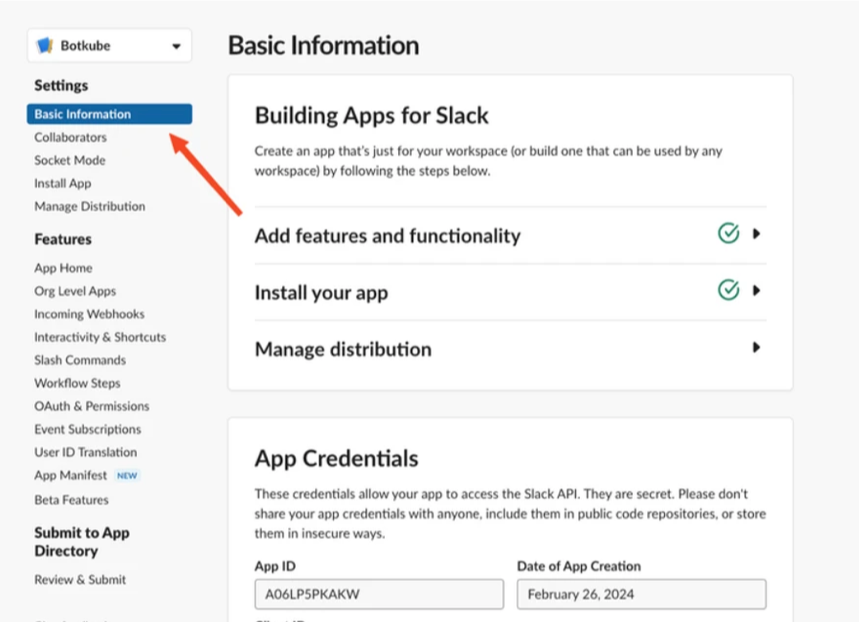Navigate to Event Subscriptions

pos(87,429)
